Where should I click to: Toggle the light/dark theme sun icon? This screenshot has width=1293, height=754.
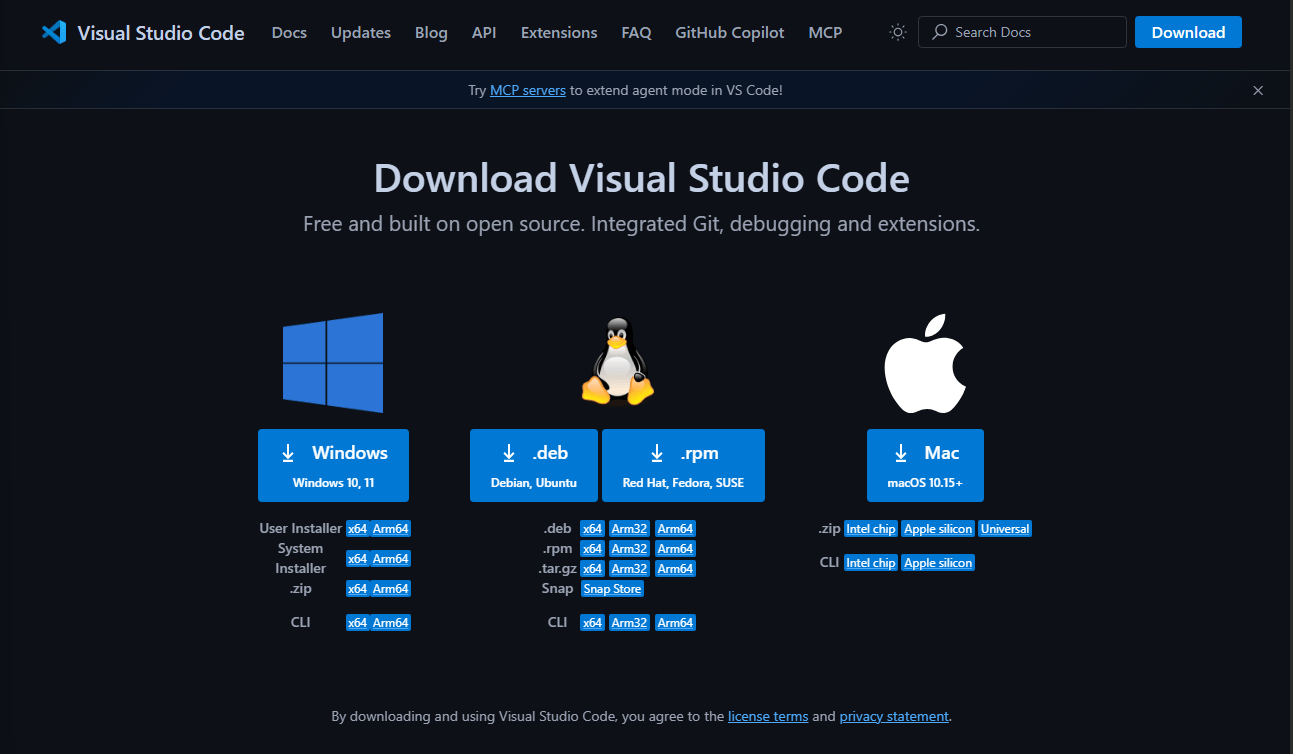(898, 32)
